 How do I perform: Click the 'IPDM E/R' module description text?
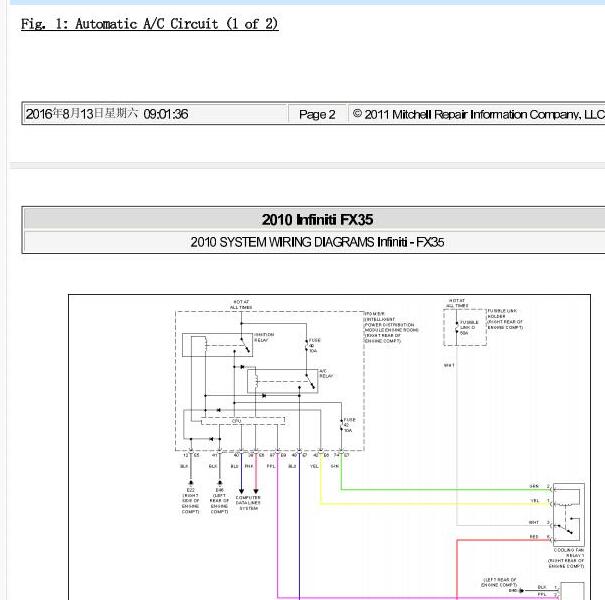click(391, 327)
